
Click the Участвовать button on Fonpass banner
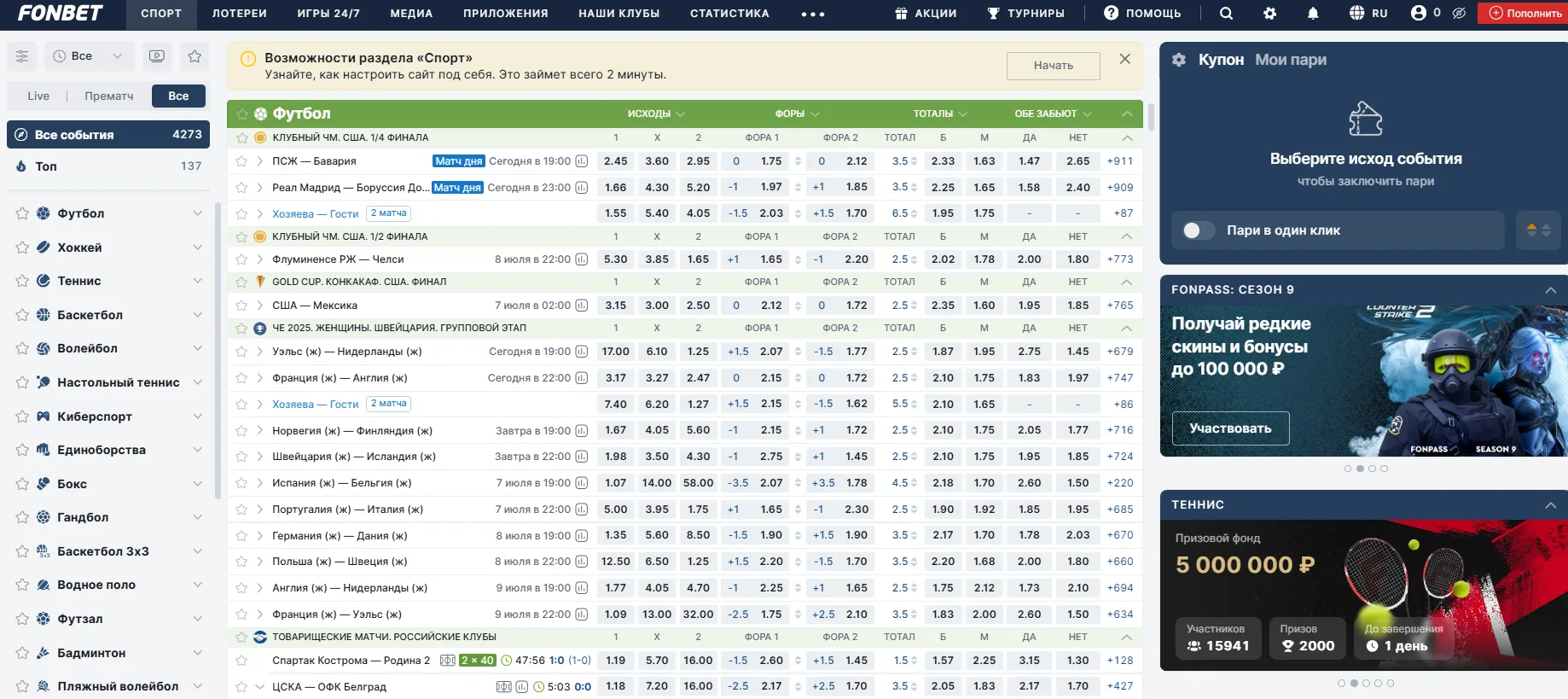1229,428
